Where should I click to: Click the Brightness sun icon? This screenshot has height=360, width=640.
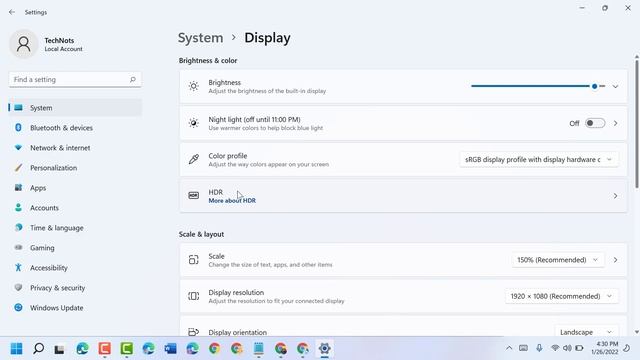[x=194, y=86]
